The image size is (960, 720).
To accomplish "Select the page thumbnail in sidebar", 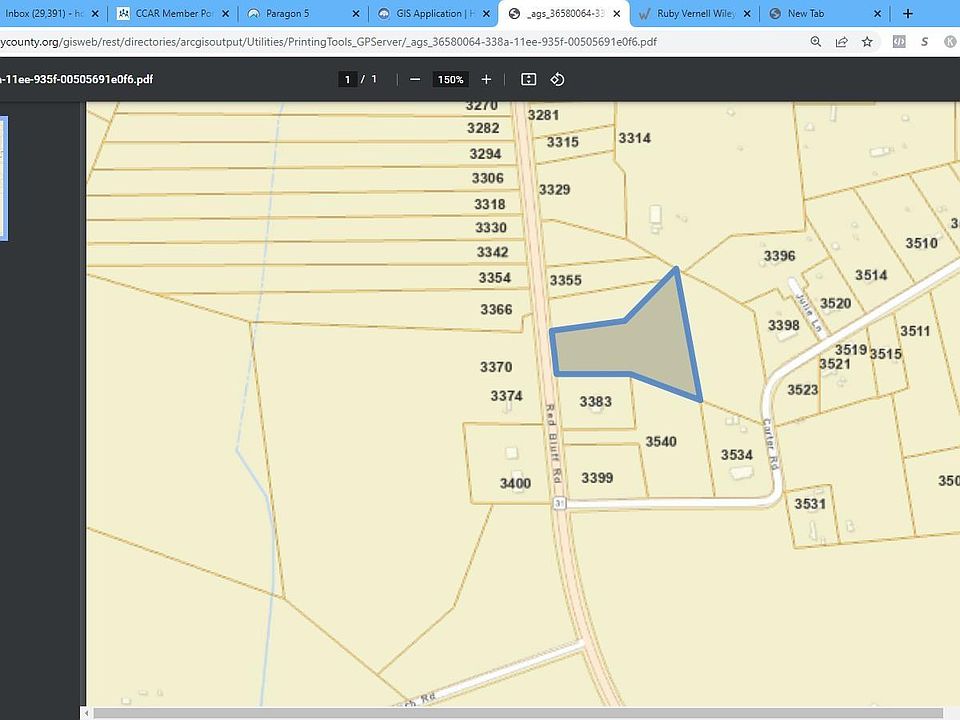I will click(4, 178).
